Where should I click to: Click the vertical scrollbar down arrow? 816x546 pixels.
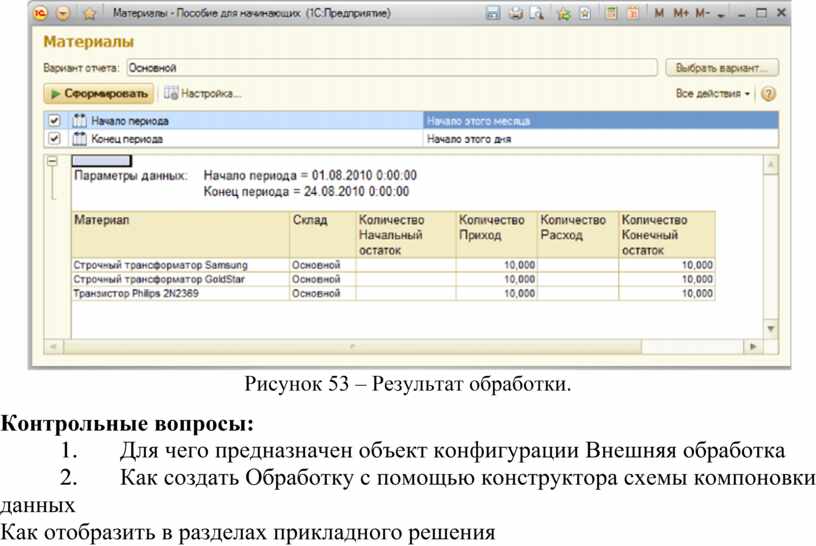[x=771, y=329]
